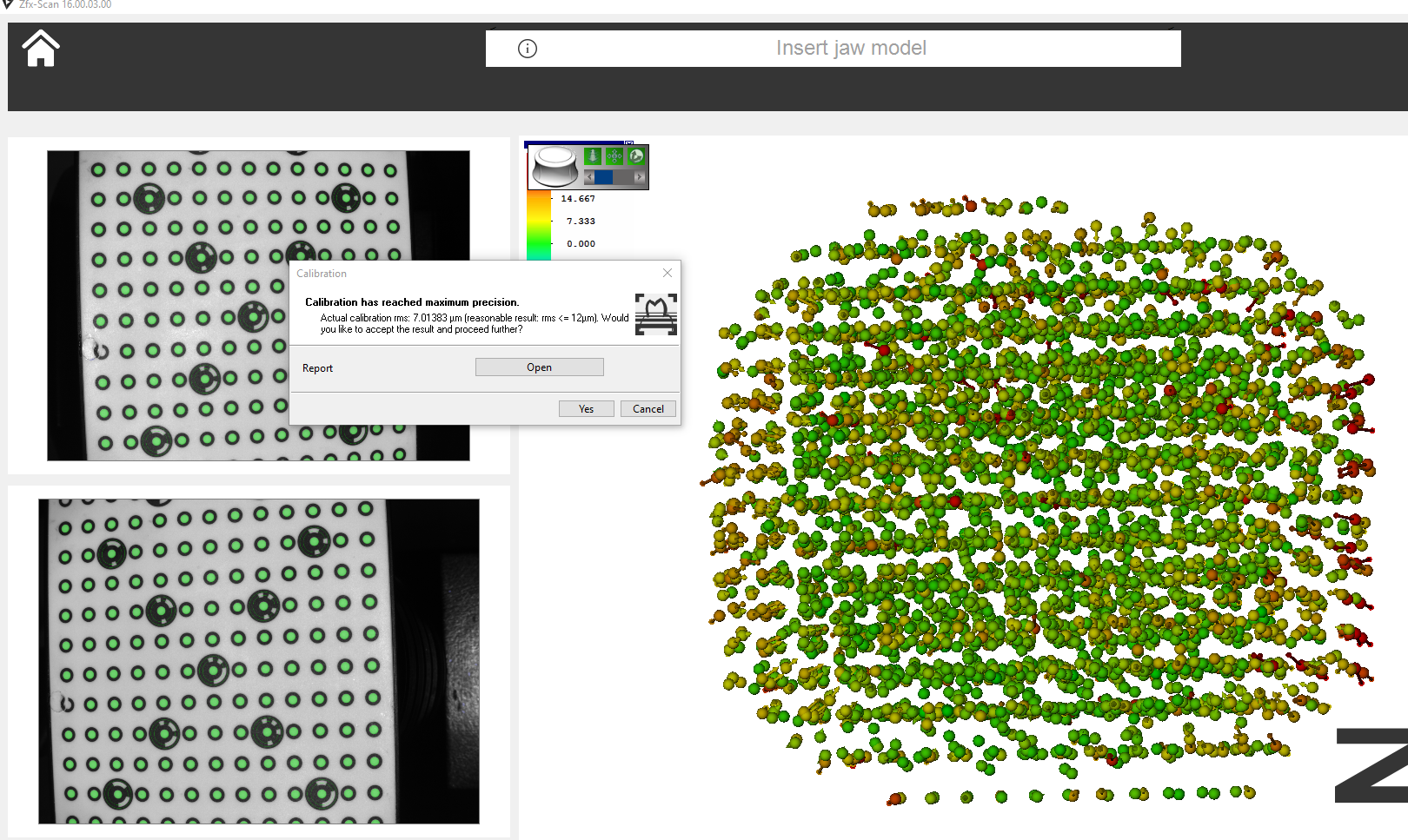Open the calibration report
The height and width of the screenshot is (840, 1408).
tap(539, 367)
